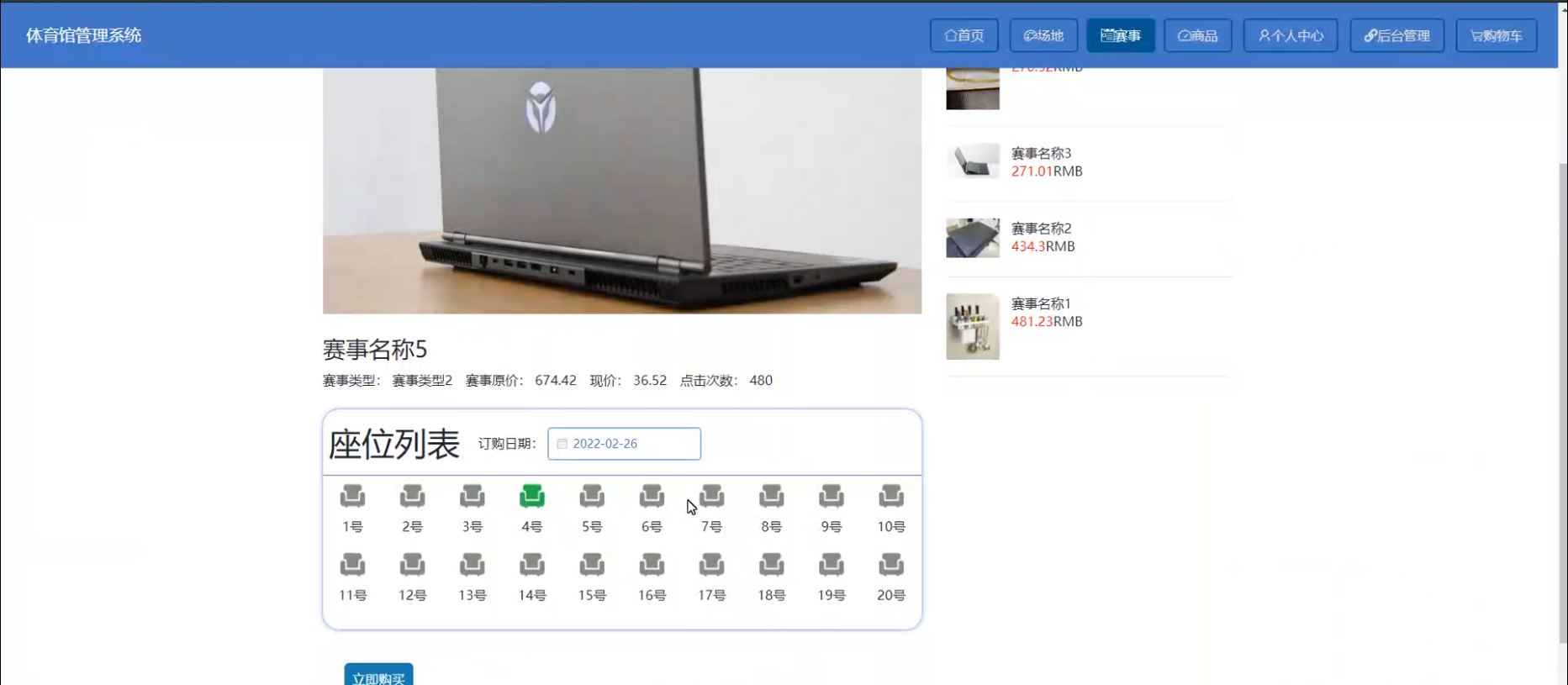Select seat 14号 icon
The image size is (1568, 685).
coord(532,564)
